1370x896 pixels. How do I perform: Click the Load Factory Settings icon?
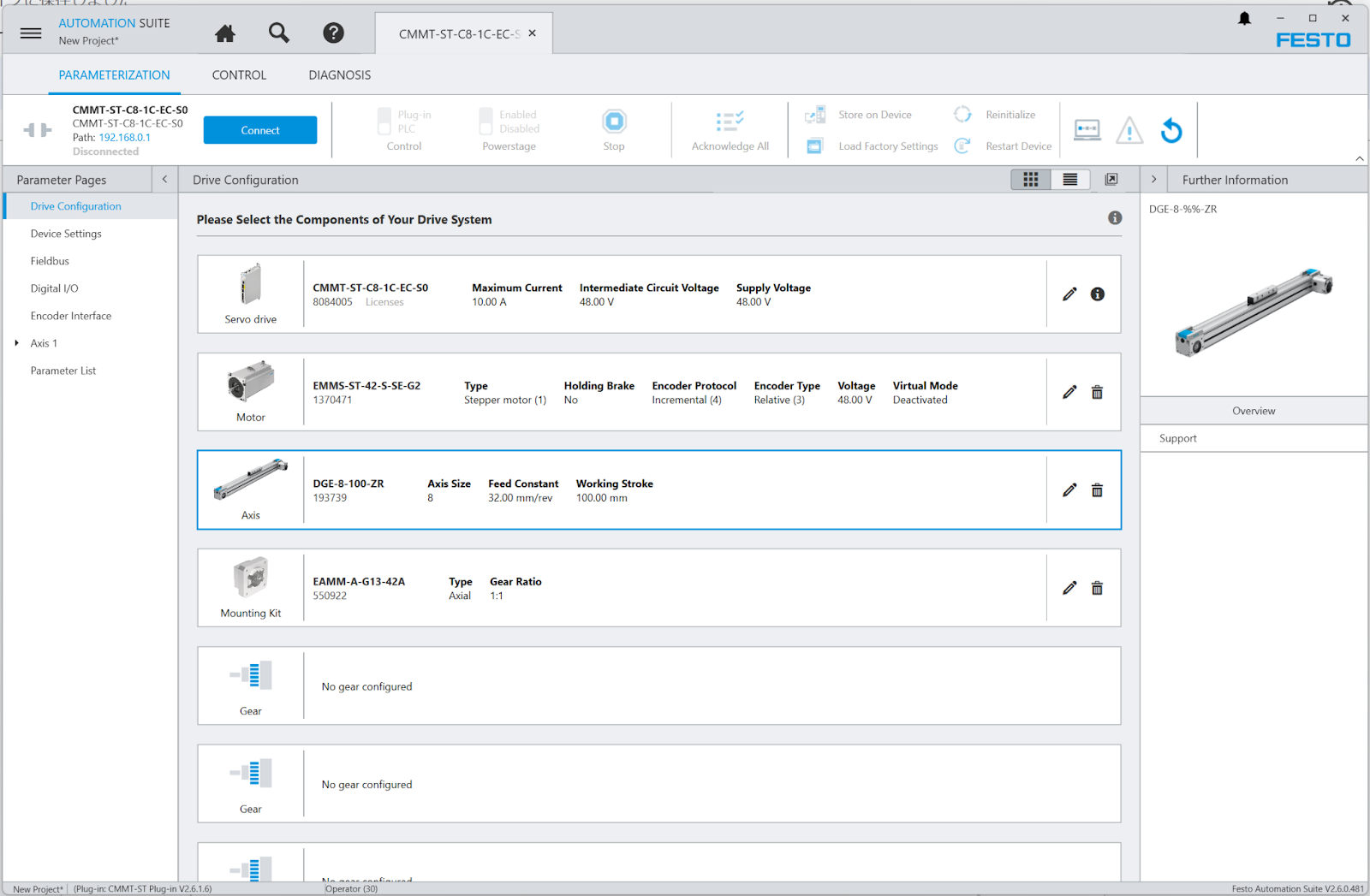815,146
